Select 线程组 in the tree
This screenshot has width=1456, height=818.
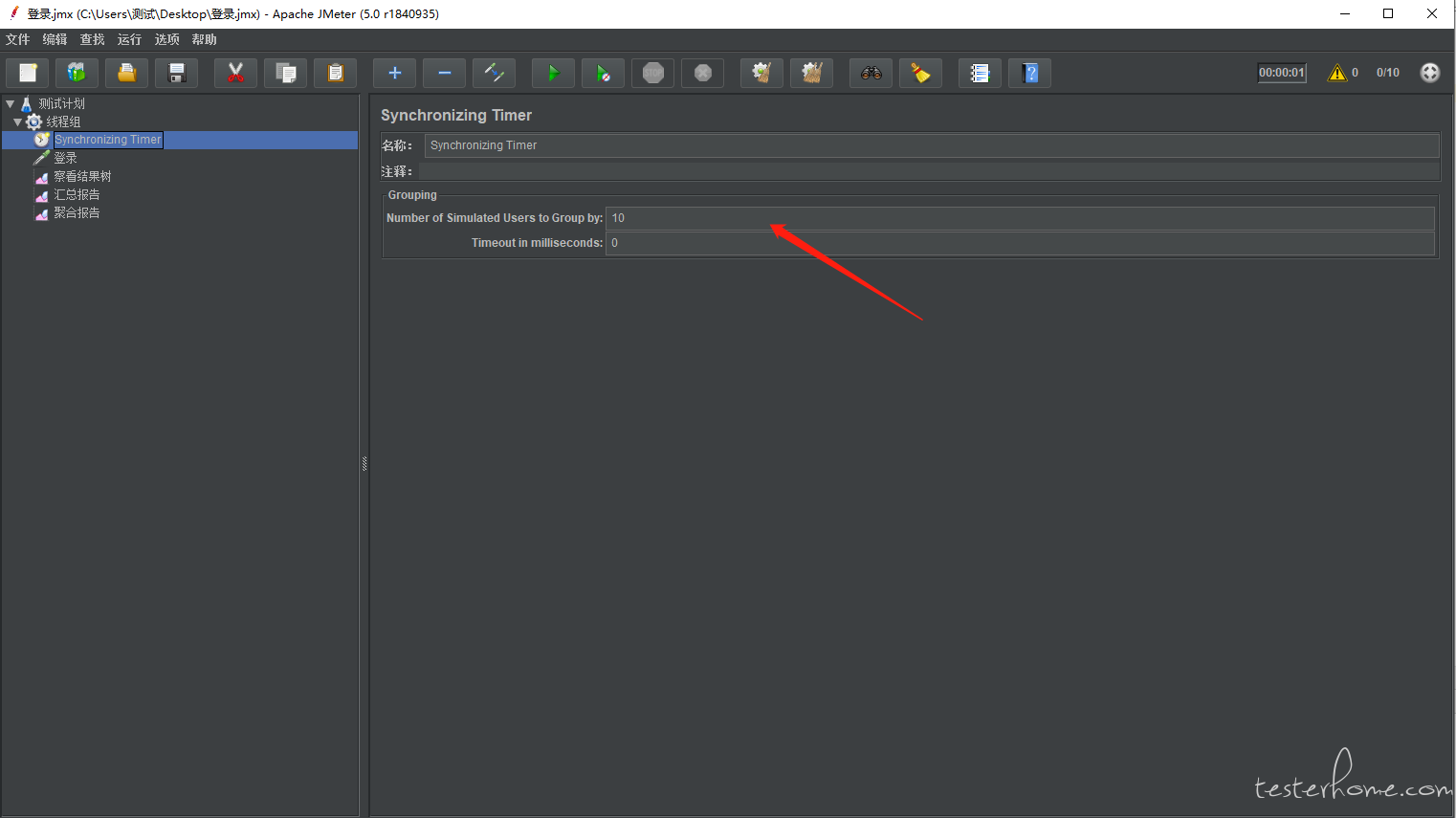click(63, 122)
